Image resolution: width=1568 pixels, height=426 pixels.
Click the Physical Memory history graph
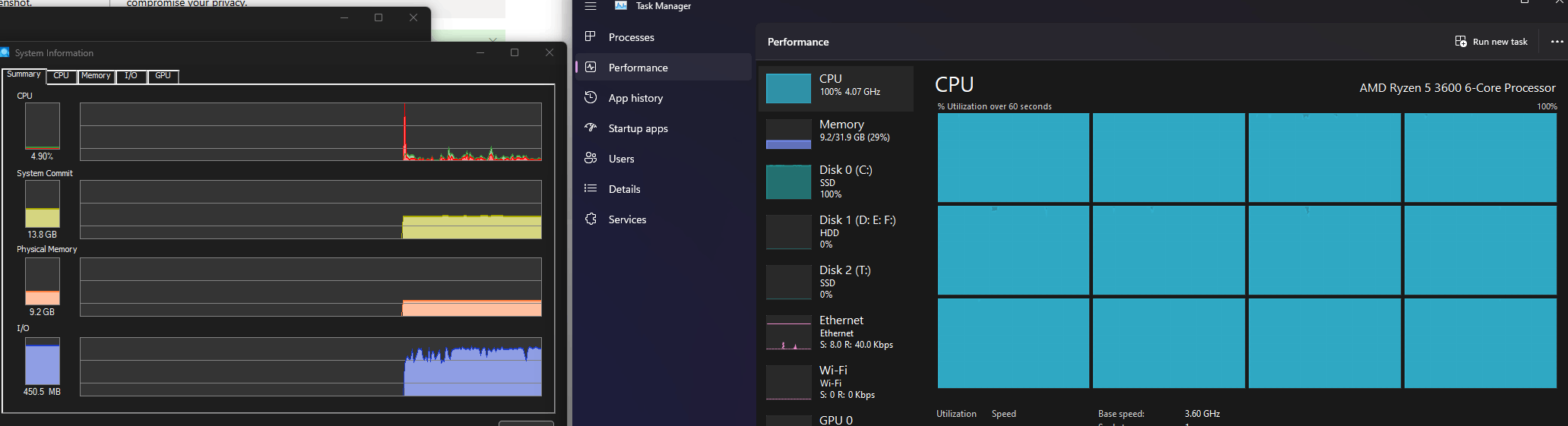311,287
